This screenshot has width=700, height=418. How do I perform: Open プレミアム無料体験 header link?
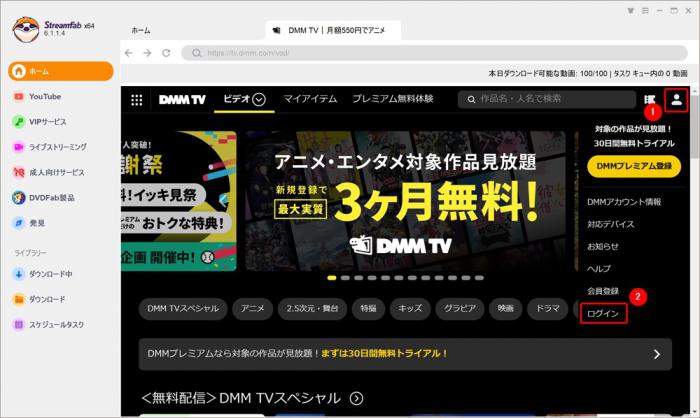[393, 99]
